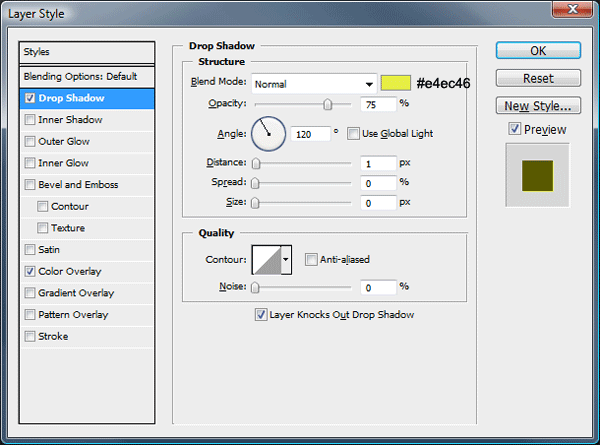
Task: Click the OK button
Action: [x=538, y=51]
